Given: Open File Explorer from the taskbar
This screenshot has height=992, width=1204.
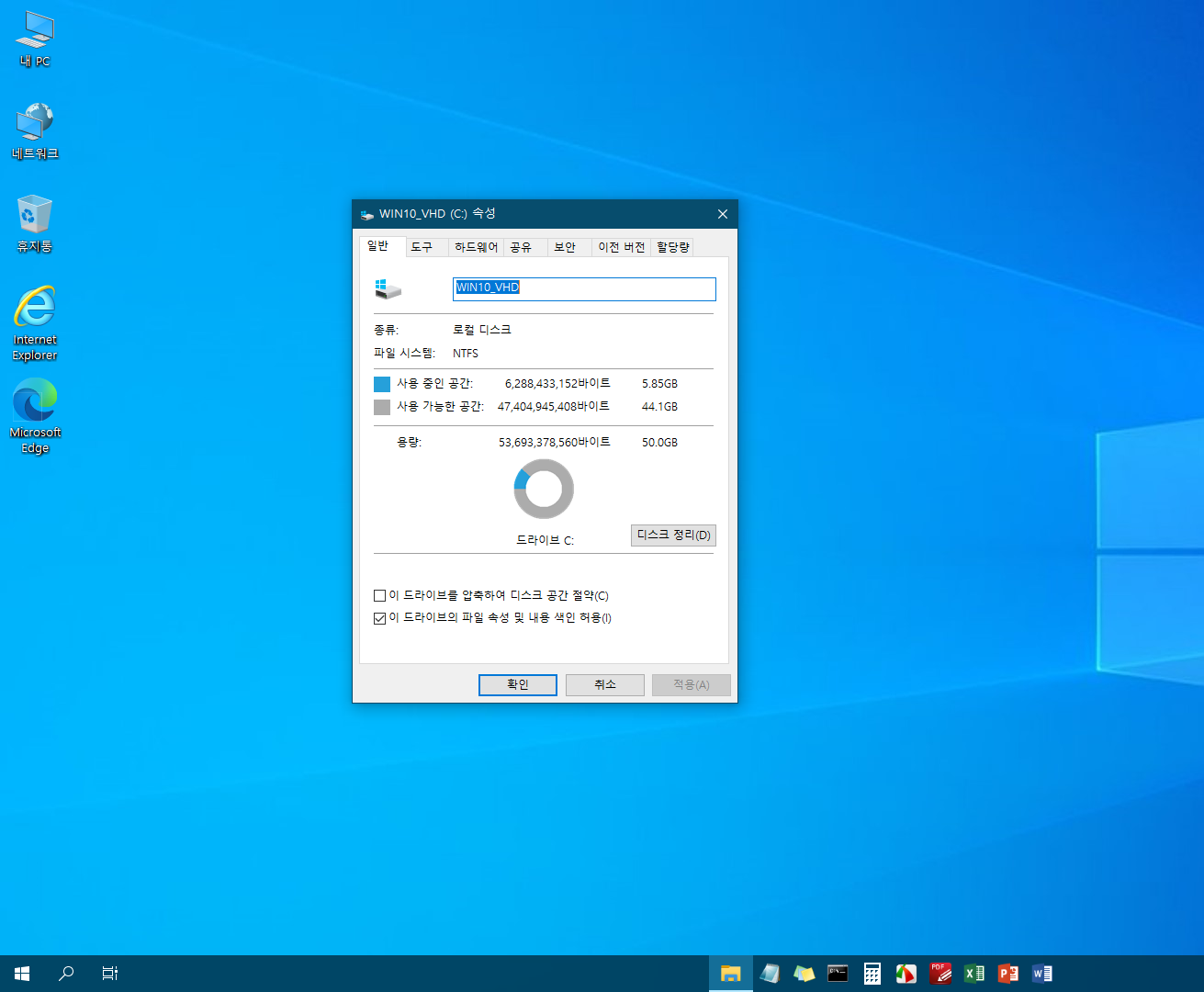Looking at the screenshot, I should (x=731, y=974).
